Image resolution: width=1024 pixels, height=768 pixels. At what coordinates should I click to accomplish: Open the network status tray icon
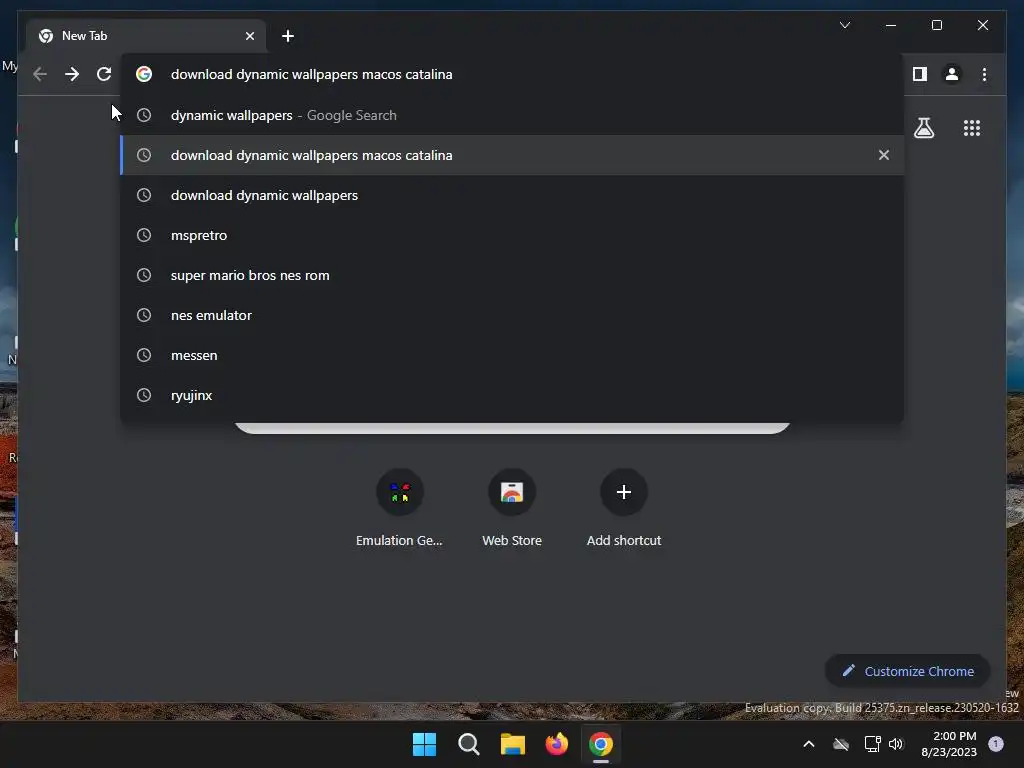point(872,744)
